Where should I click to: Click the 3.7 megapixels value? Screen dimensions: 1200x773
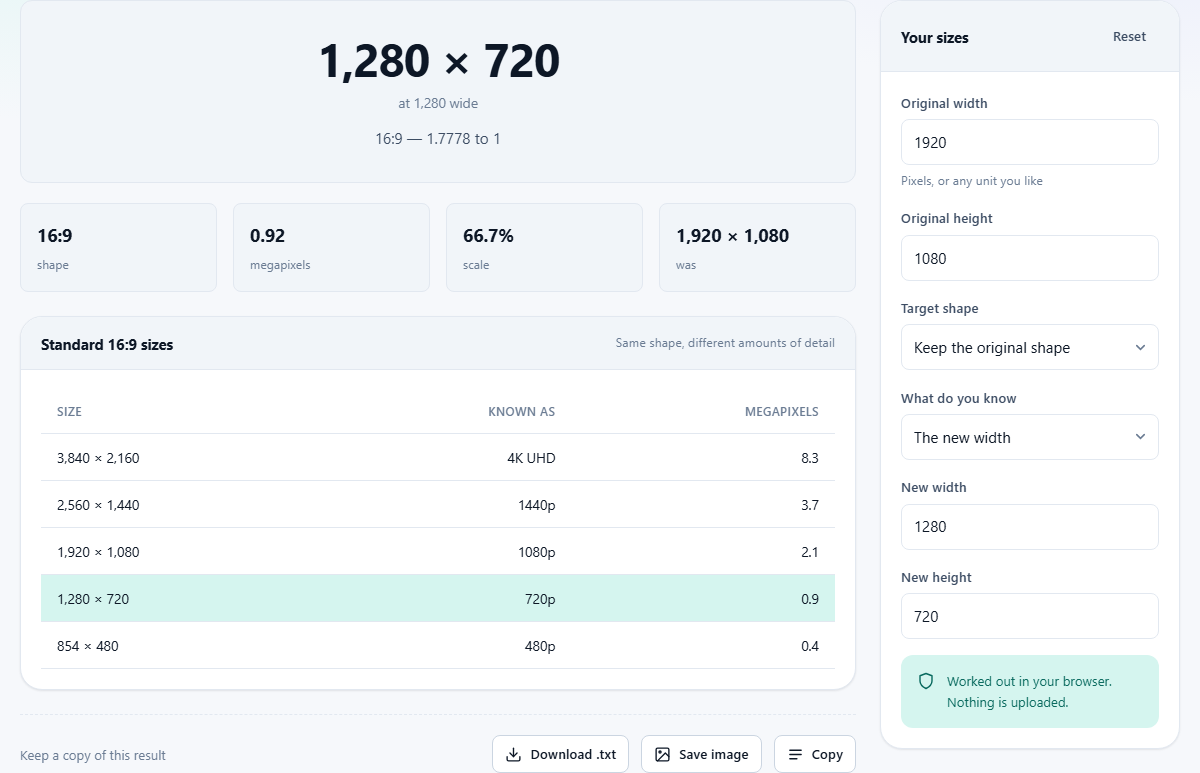(x=810, y=505)
